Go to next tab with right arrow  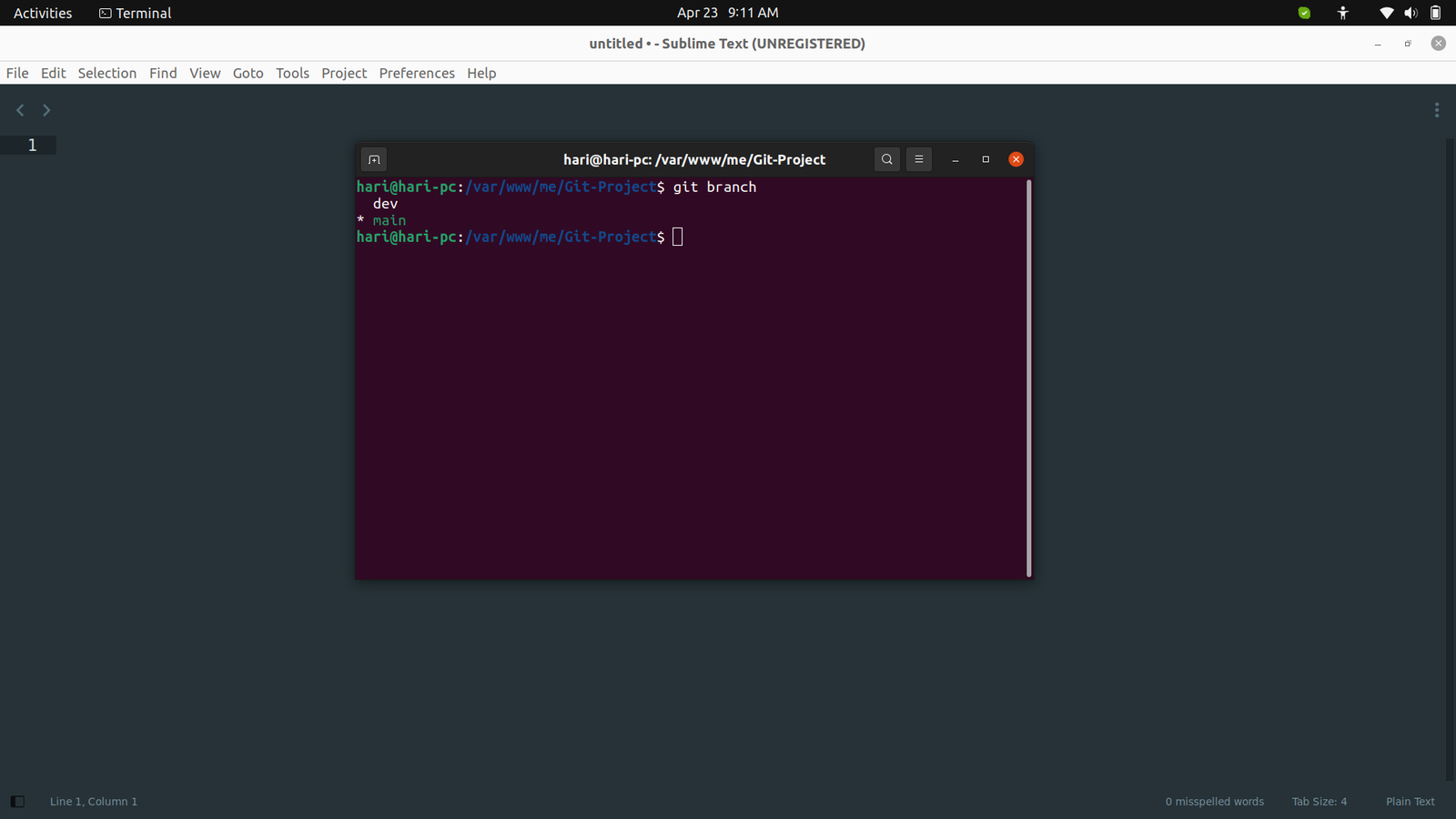[46, 110]
